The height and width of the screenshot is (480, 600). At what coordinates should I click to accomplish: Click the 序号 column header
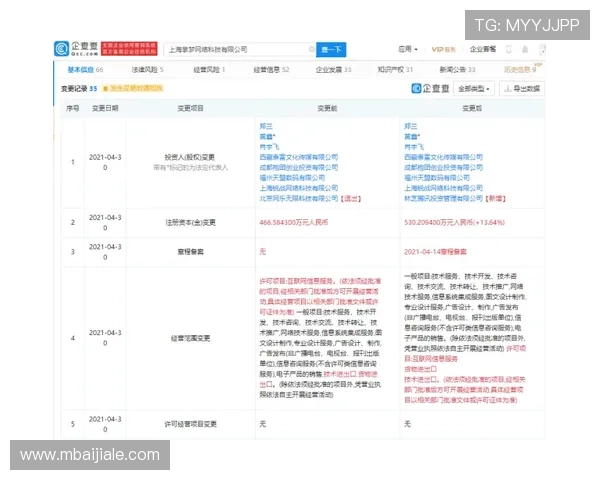click(72, 108)
